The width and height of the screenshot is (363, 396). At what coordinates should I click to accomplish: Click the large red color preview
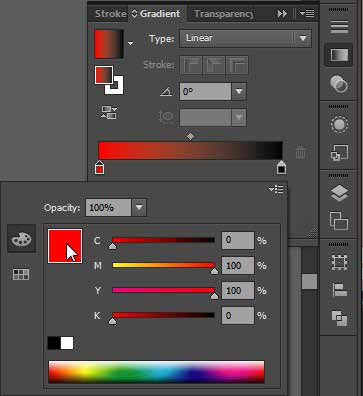coord(65,246)
